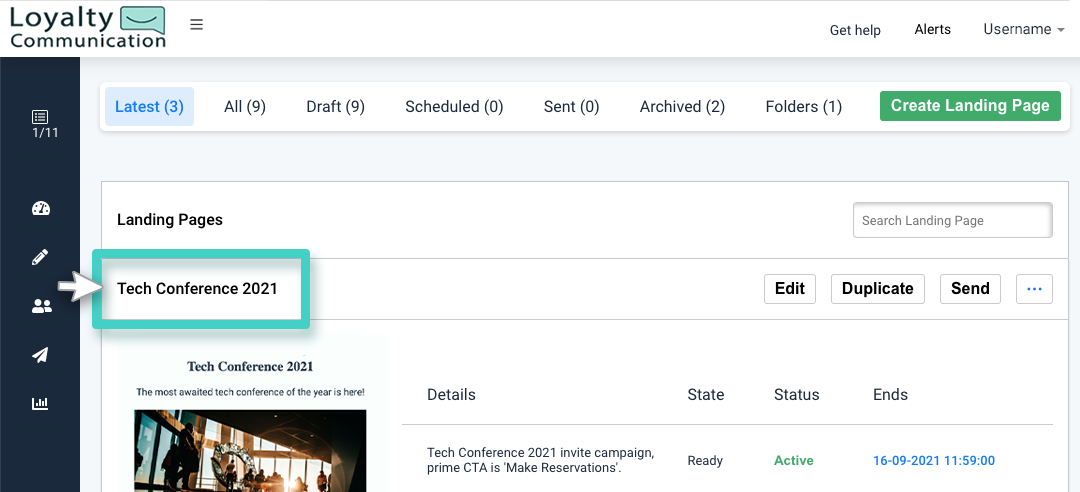Click the Ends column header
Image resolution: width=1080 pixels, height=492 pixels.
tap(890, 395)
